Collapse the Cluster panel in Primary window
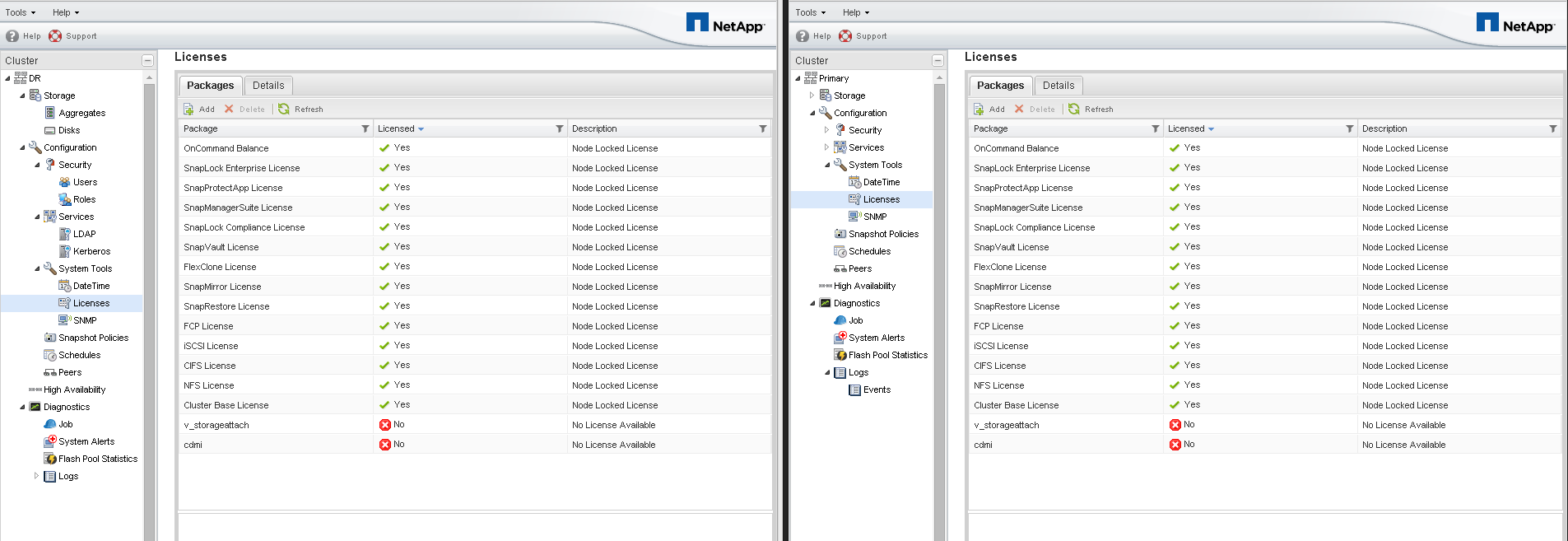 point(938,60)
